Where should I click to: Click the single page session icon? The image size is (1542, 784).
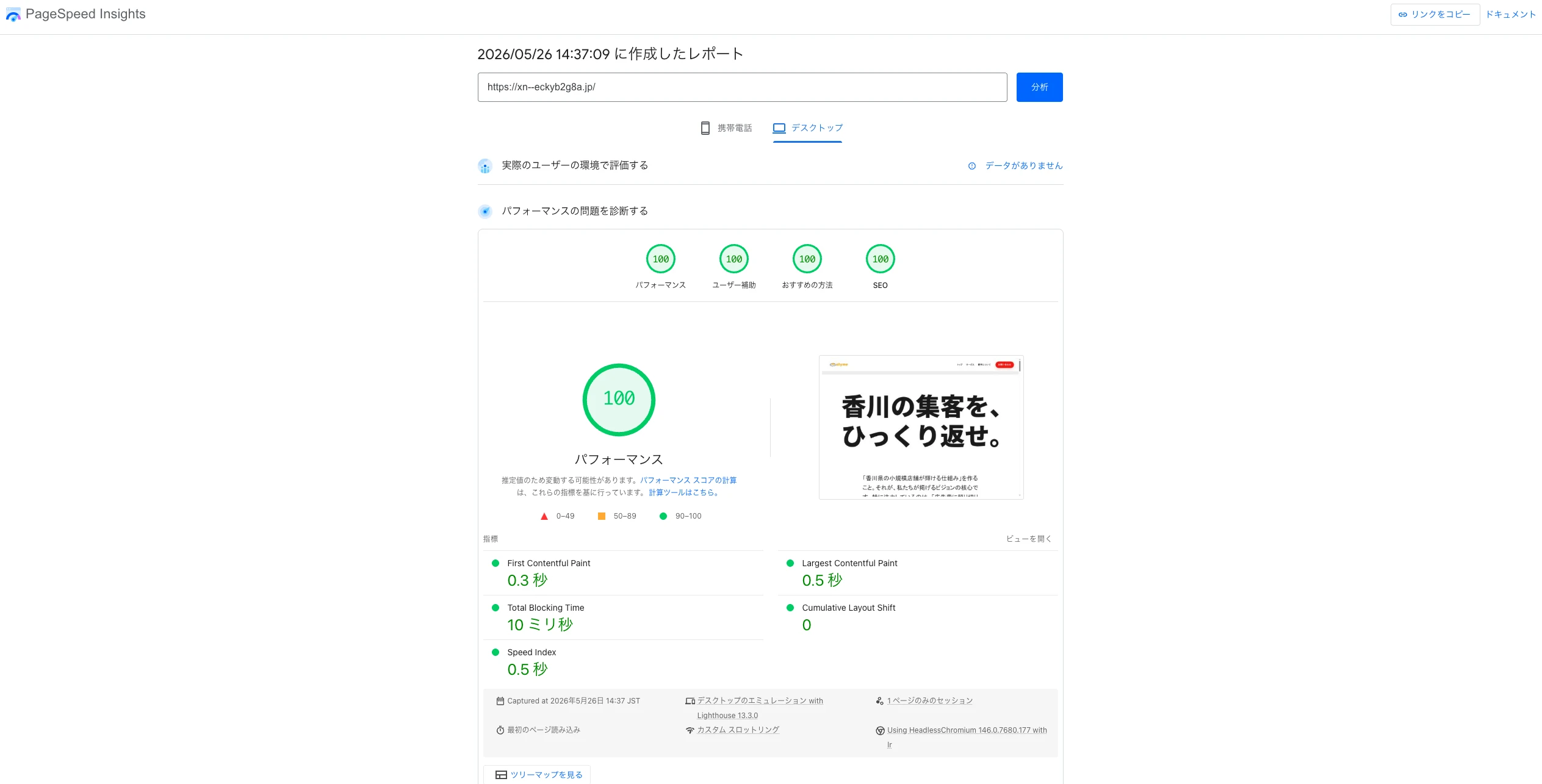coord(880,701)
